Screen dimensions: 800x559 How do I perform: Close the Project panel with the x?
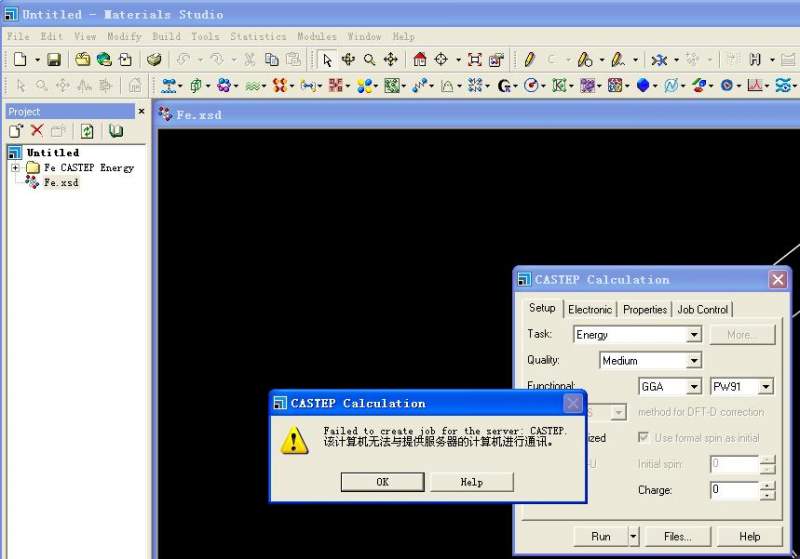(x=141, y=111)
